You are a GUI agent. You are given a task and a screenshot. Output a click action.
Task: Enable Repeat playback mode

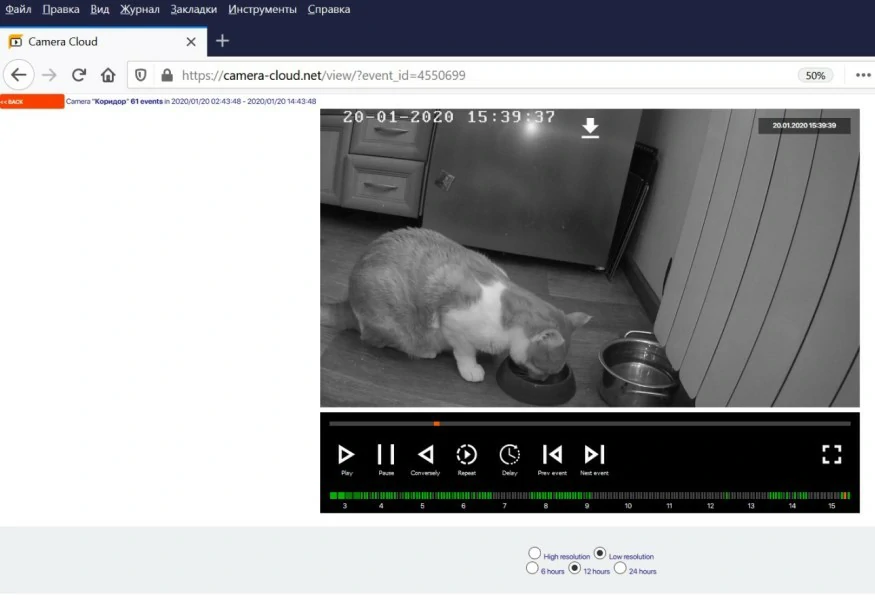pos(466,455)
